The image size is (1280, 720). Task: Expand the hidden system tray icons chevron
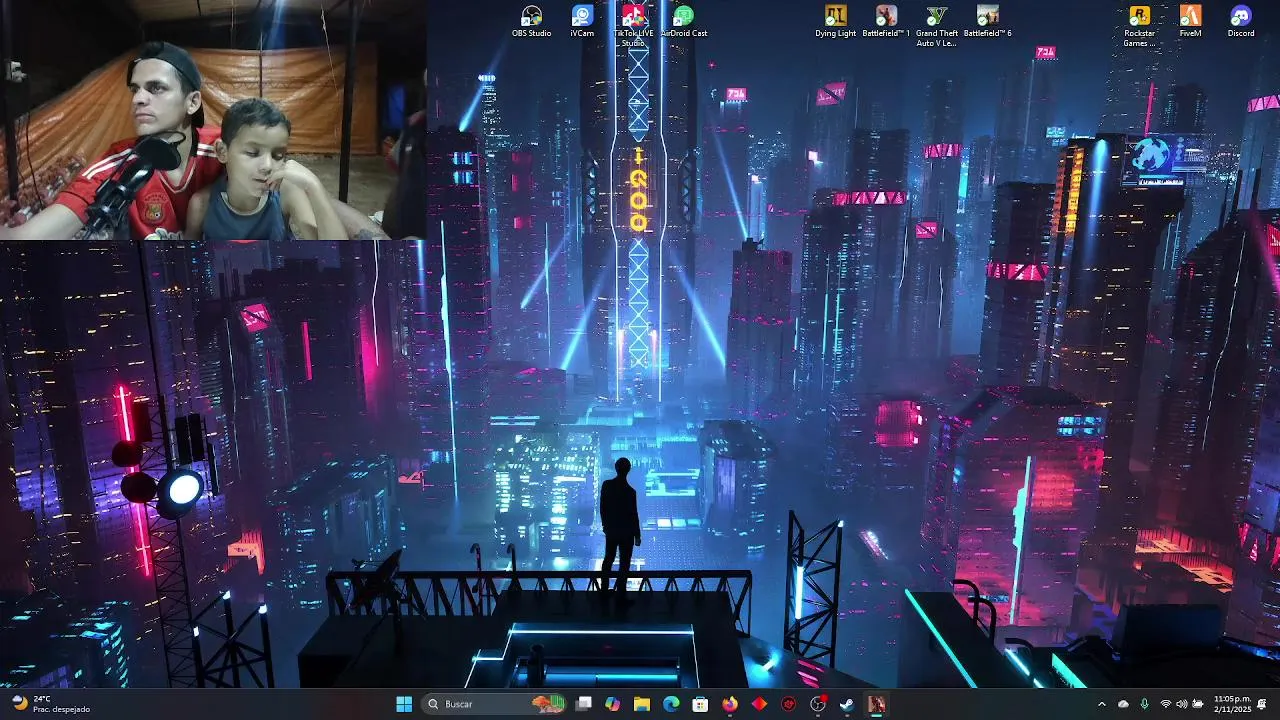coord(1102,704)
